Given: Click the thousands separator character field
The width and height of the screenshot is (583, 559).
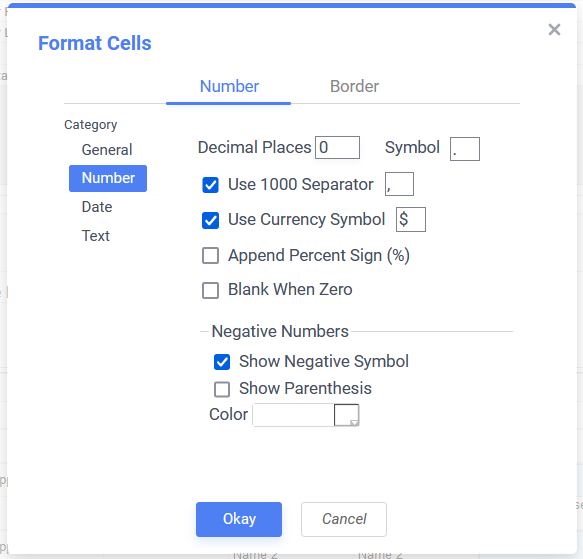Looking at the screenshot, I should pyautogui.click(x=399, y=184).
